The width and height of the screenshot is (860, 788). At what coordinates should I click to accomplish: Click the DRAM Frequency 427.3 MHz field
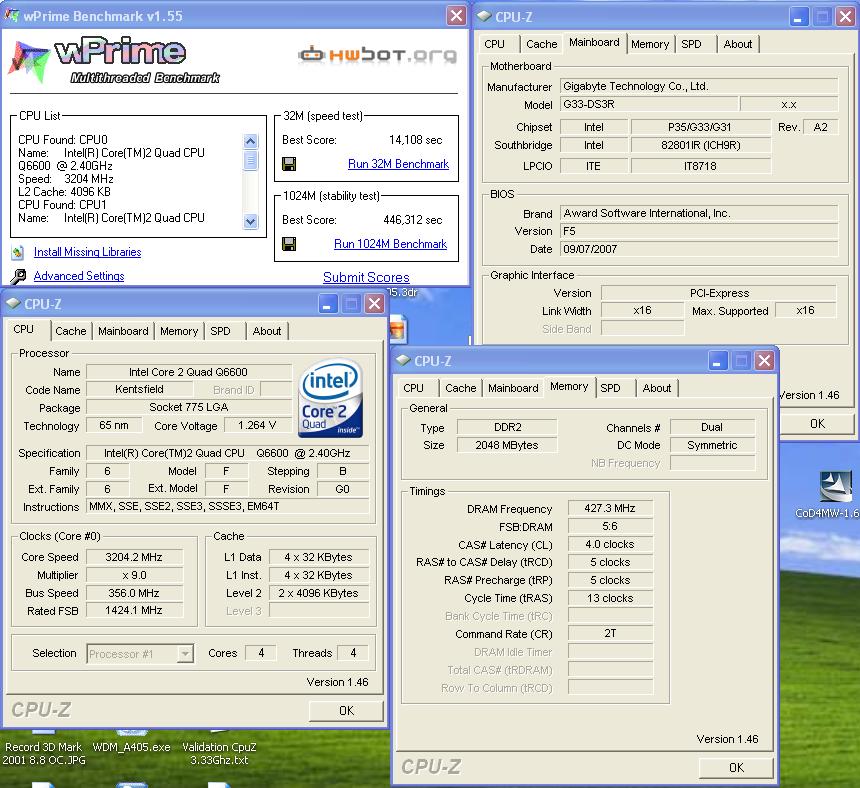[610, 508]
